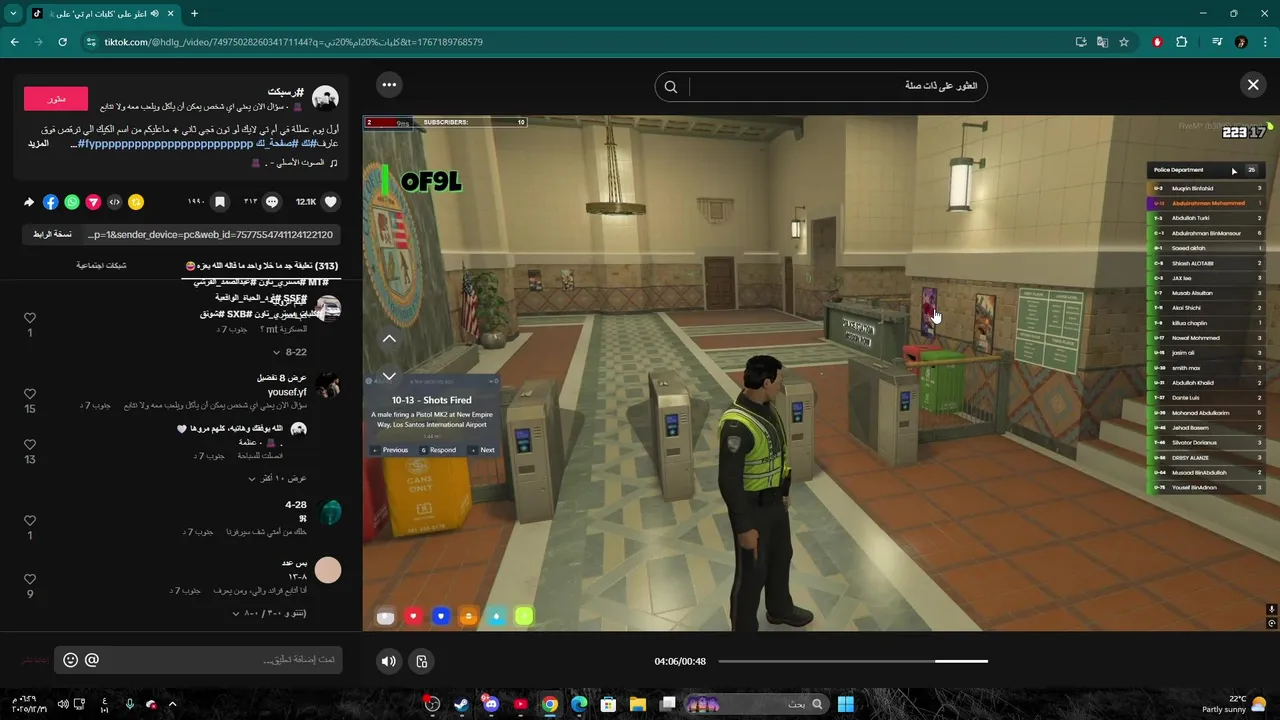Viewport: 1280px width, 720px height.
Task: Click the floating player icon beside the speaker
Action: tap(422, 661)
